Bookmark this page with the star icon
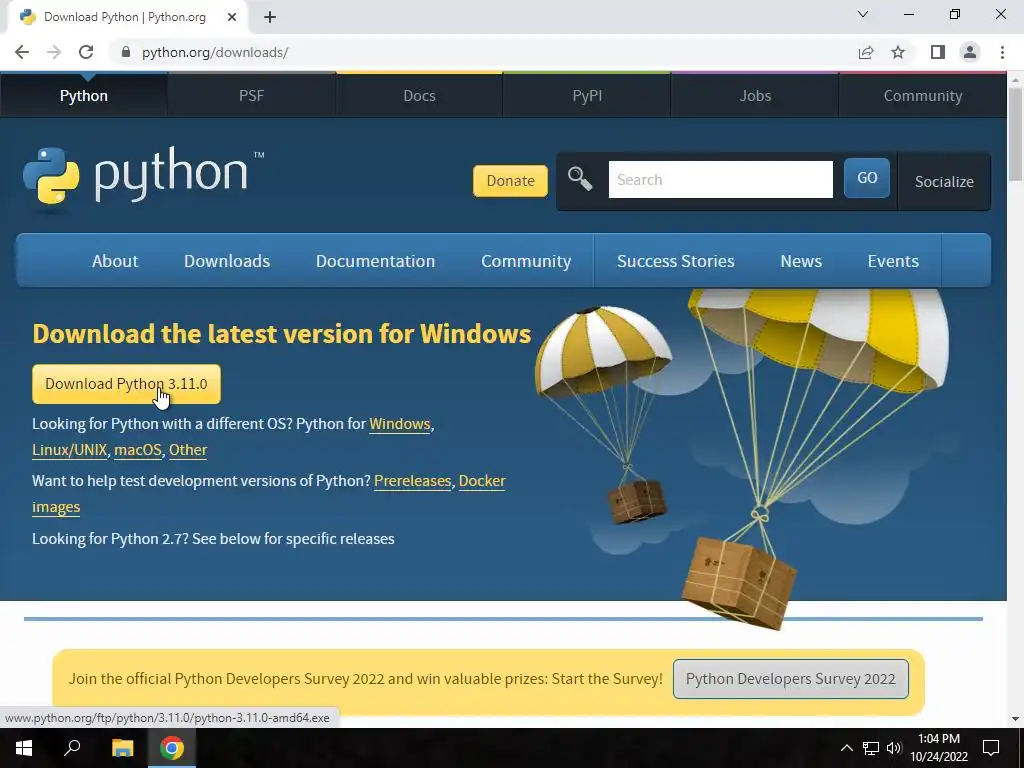This screenshot has height=768, width=1024. (x=898, y=52)
